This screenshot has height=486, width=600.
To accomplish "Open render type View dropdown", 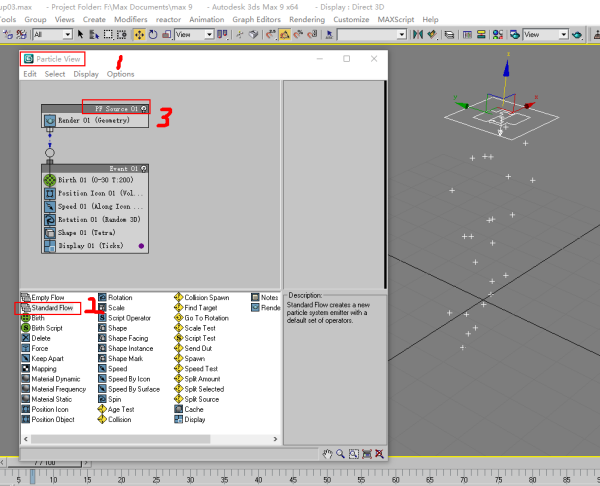I will 545,34.
